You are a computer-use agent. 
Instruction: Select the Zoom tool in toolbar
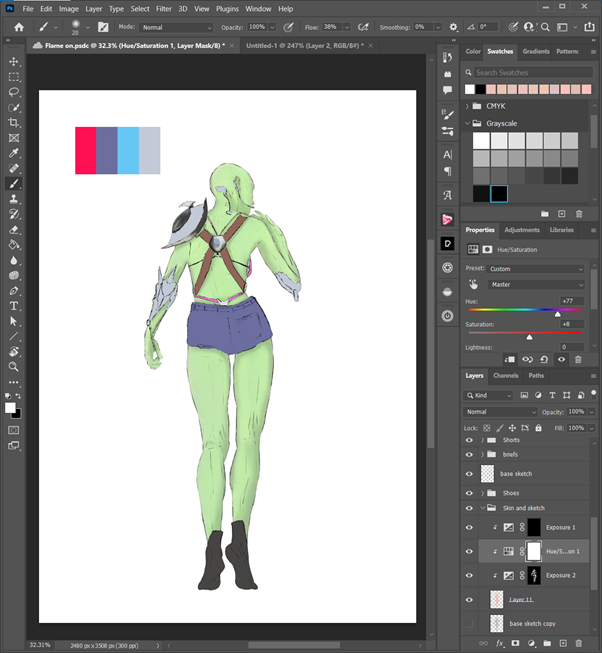(14, 366)
